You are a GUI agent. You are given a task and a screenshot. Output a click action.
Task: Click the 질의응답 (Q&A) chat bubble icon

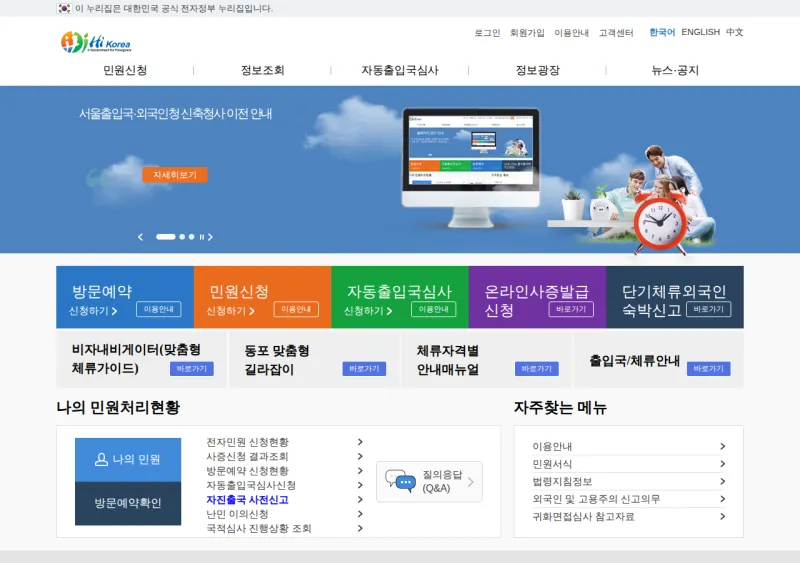(x=401, y=481)
